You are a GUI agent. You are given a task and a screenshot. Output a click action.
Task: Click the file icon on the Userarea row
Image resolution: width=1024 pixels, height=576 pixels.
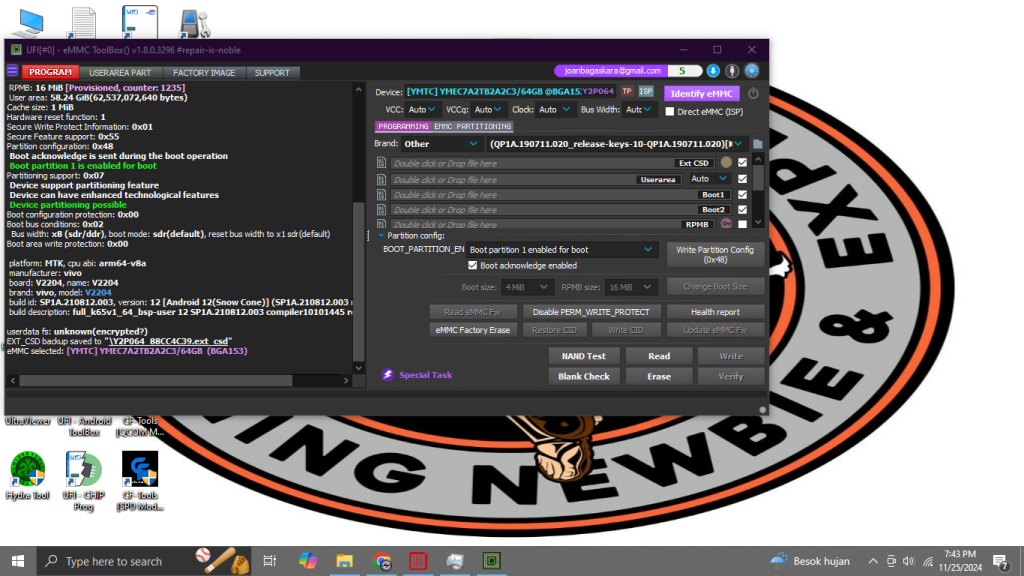(381, 179)
